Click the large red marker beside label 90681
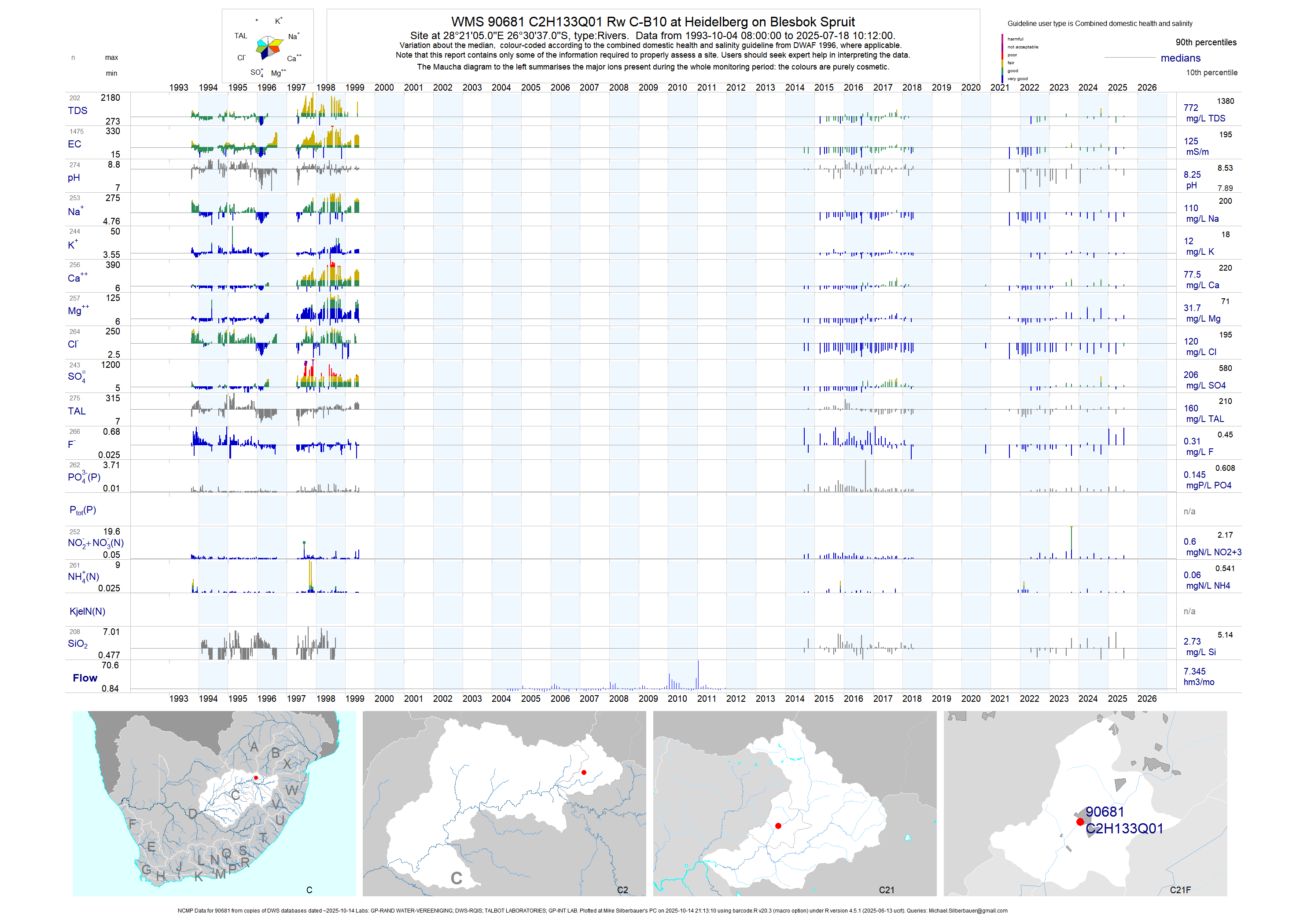This screenshot has height=924, width=1307. 1080,821
